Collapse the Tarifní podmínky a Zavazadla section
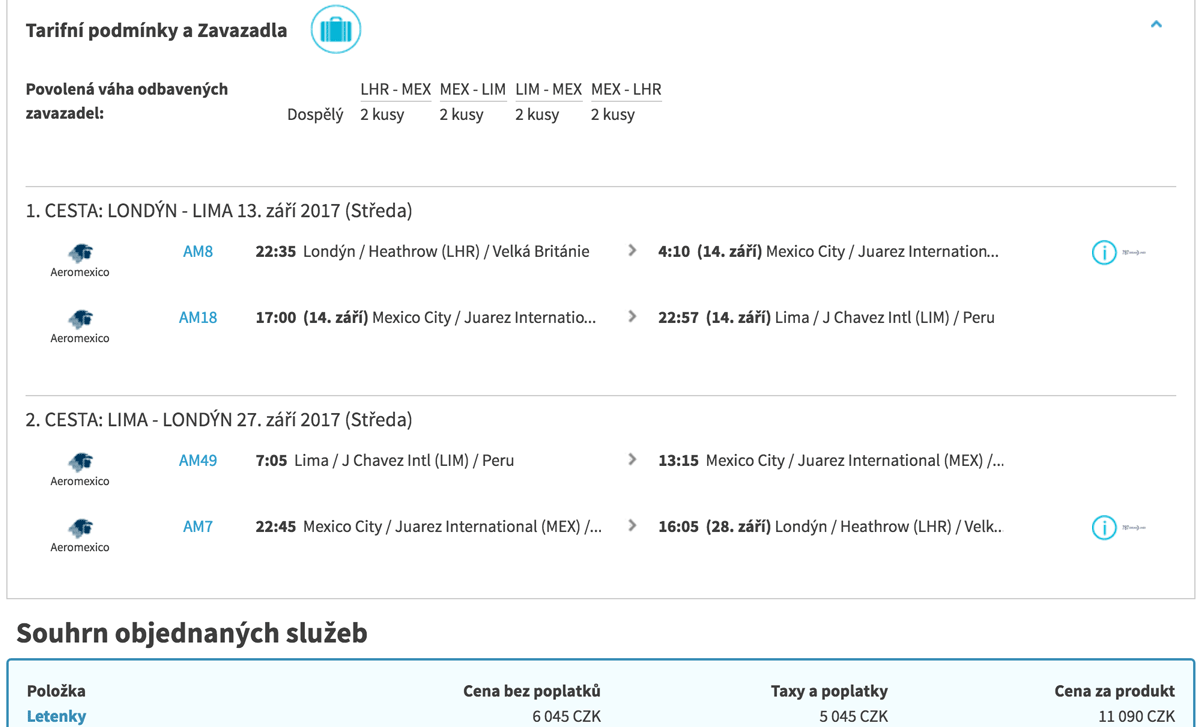 click(1156, 24)
